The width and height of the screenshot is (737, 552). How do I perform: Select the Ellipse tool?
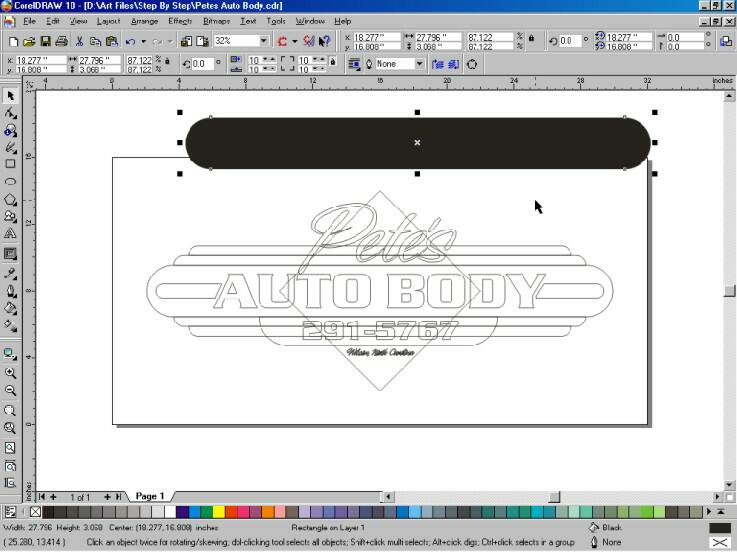click(10, 181)
